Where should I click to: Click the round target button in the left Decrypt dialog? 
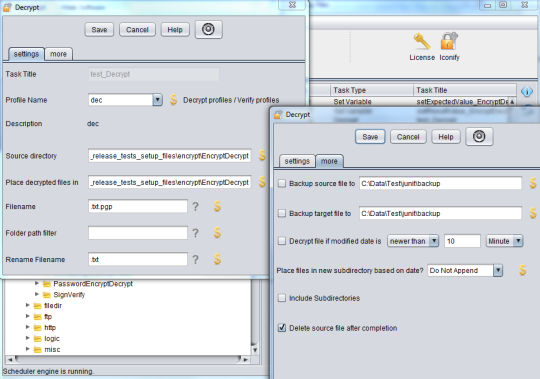point(208,29)
